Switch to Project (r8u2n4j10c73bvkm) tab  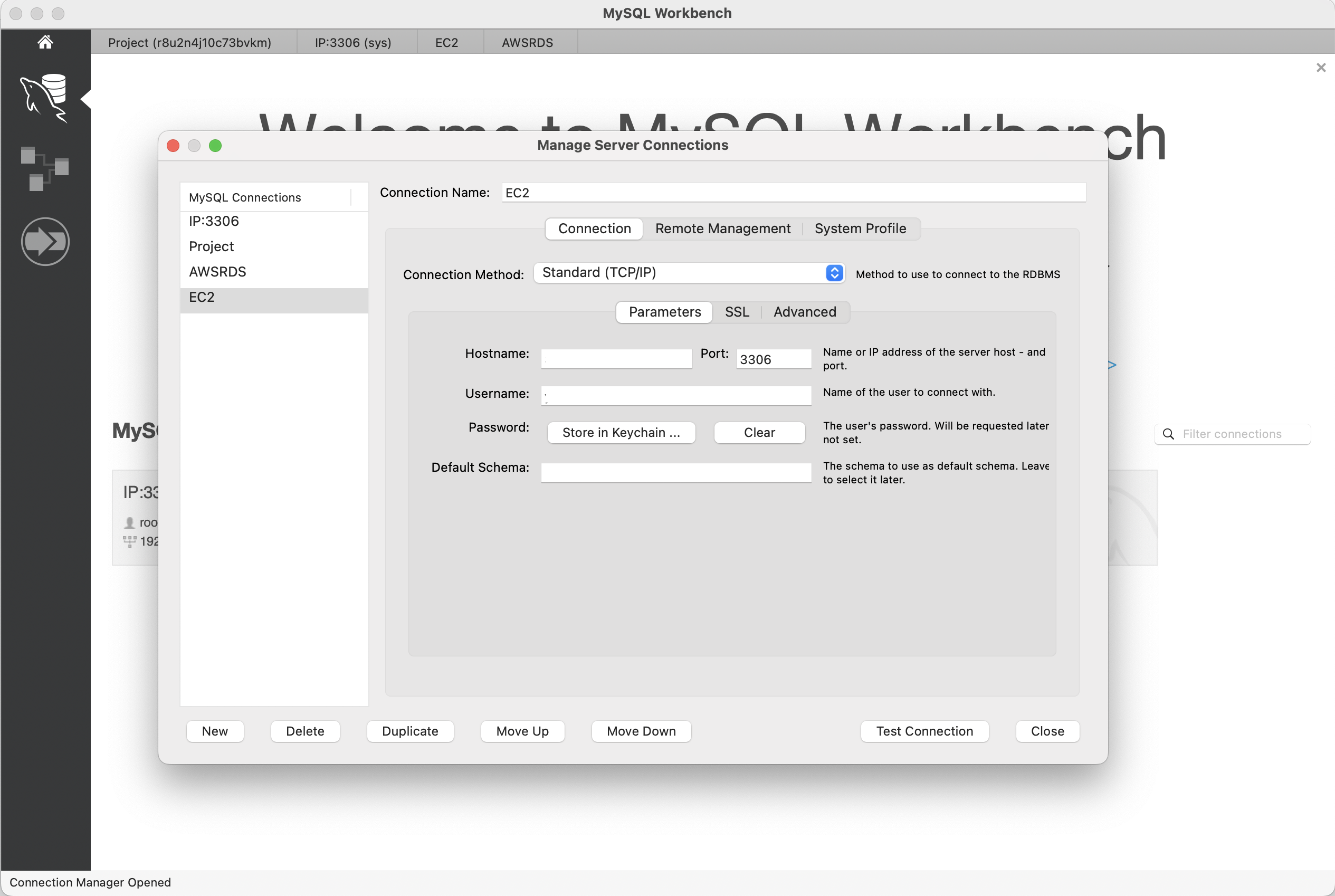pos(189,42)
